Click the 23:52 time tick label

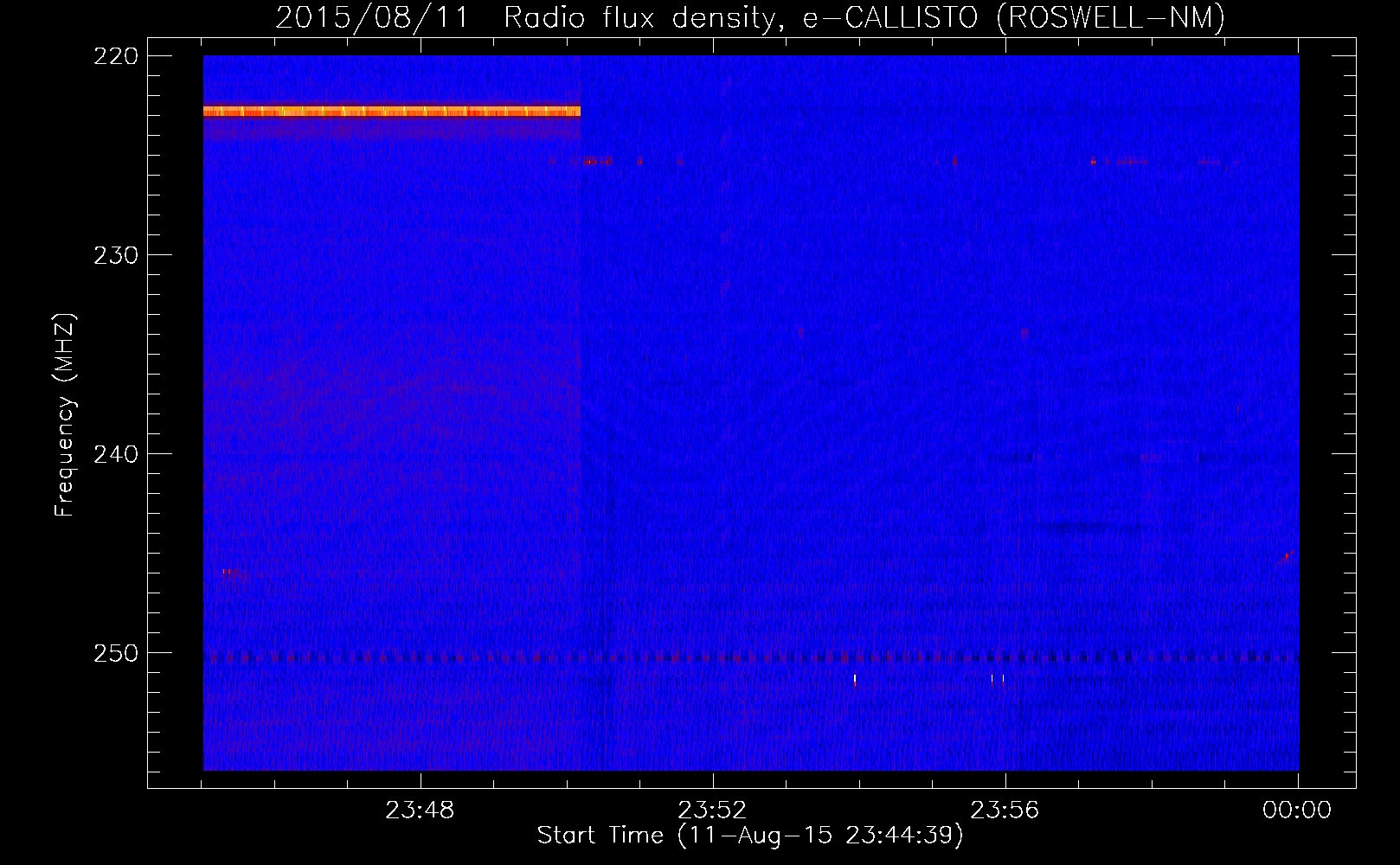tap(712, 811)
